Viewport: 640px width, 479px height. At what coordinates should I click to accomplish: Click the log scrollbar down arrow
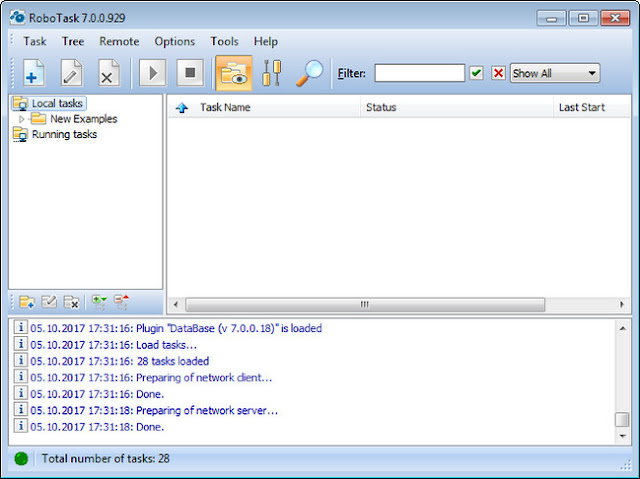point(622,437)
